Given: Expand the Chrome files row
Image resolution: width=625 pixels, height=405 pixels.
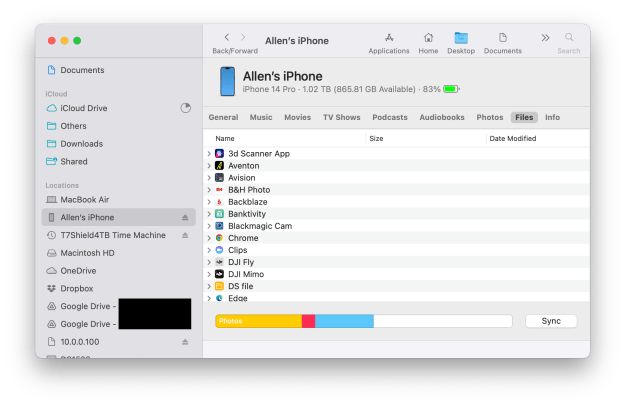Looking at the screenshot, I should coord(209,238).
